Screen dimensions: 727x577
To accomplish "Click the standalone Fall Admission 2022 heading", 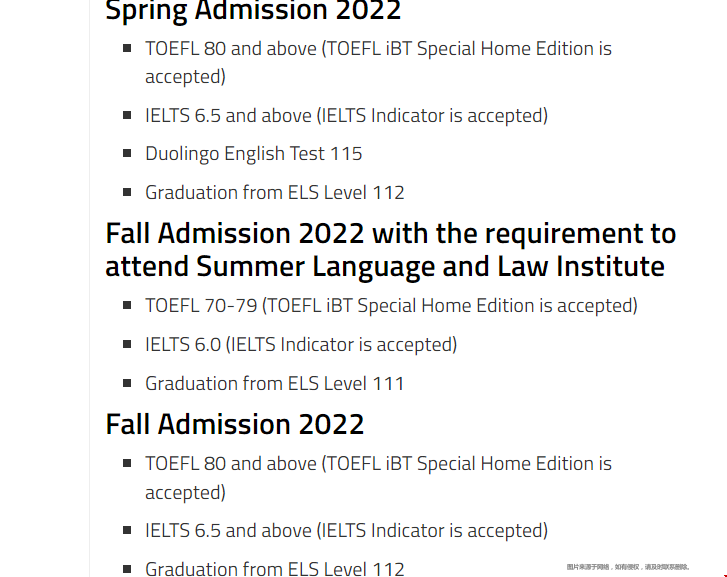I will pyautogui.click(x=235, y=424).
